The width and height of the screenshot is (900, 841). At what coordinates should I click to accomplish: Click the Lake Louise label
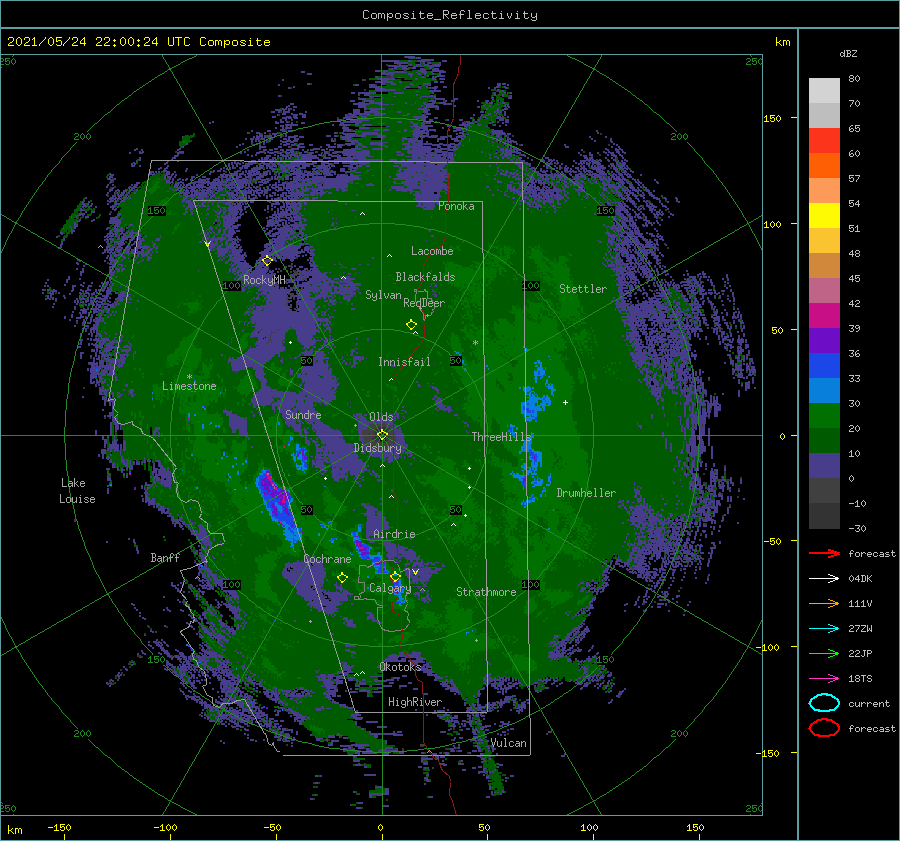point(77,491)
